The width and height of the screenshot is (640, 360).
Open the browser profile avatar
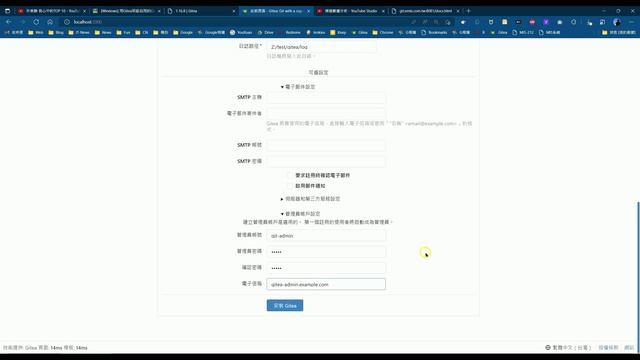[x=617, y=22]
